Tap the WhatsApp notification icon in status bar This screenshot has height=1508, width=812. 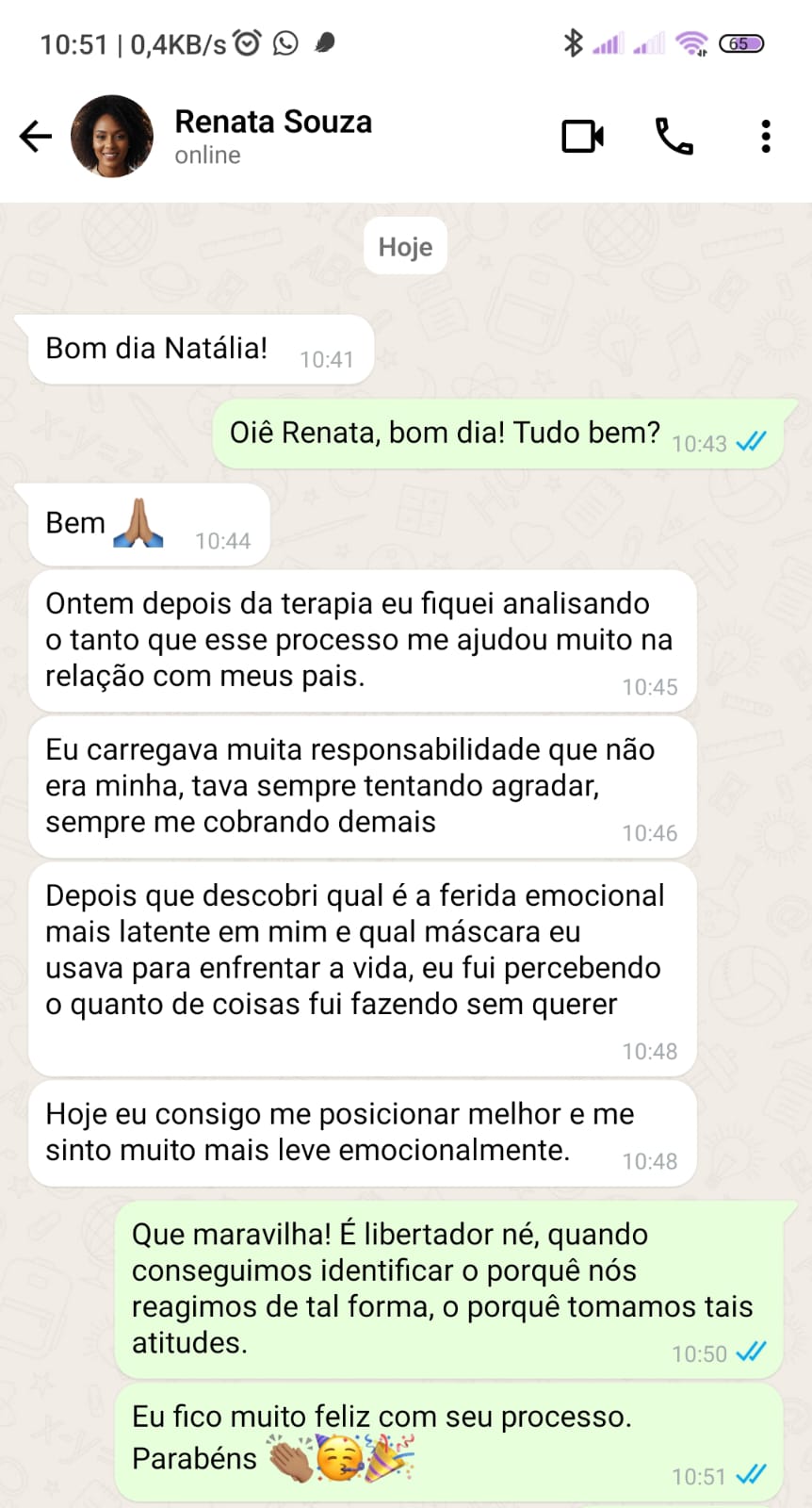pyautogui.click(x=285, y=43)
